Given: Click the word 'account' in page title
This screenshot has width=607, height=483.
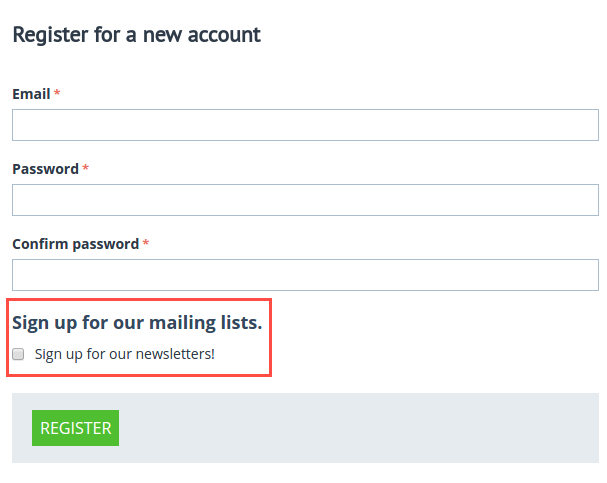Looking at the screenshot, I should 224,35.
